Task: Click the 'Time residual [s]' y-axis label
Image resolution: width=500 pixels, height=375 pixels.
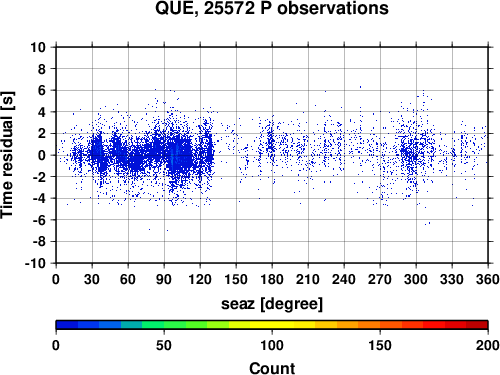Action: [7, 155]
